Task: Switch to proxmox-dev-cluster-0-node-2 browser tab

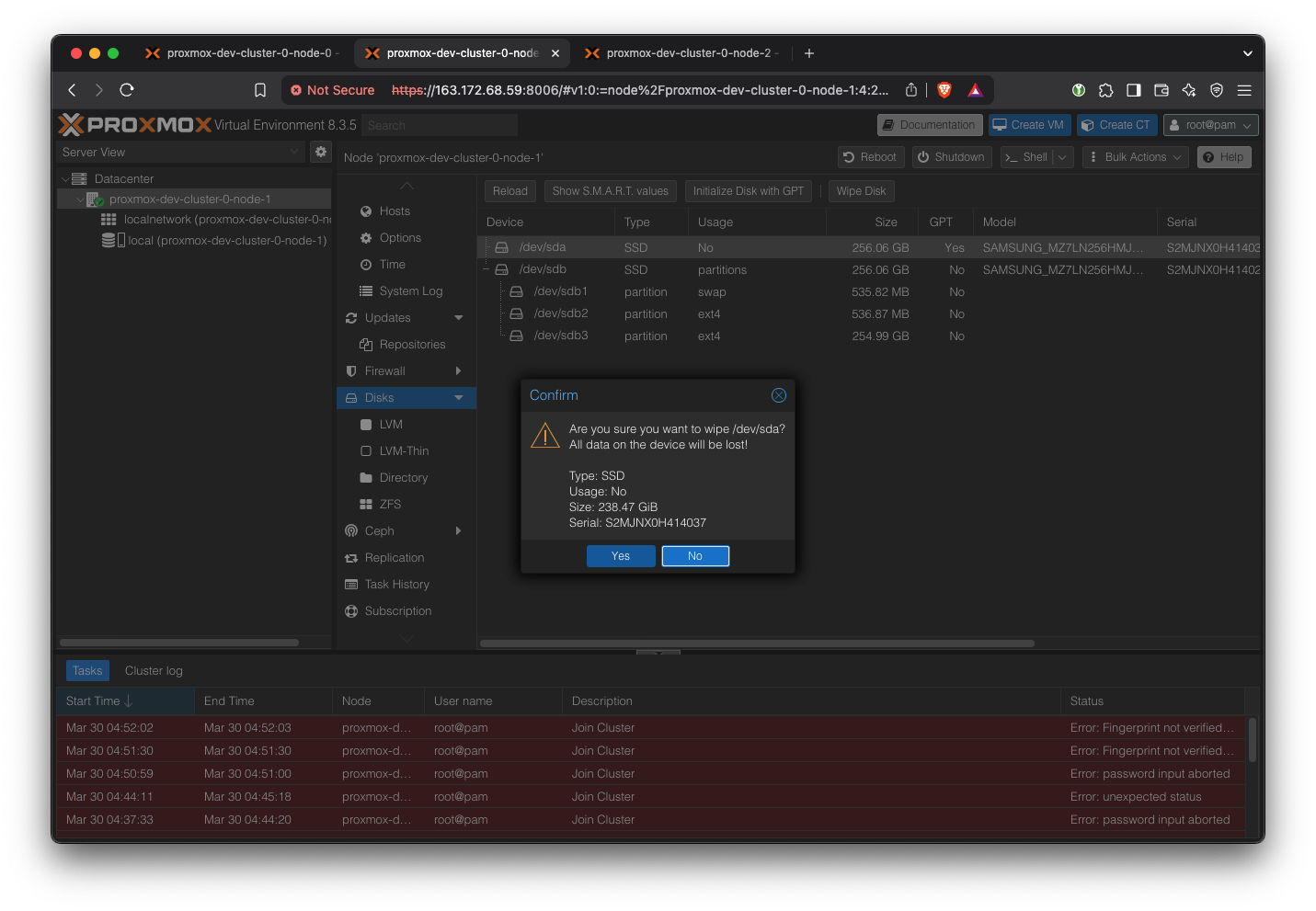Action: pyautogui.click(x=681, y=53)
